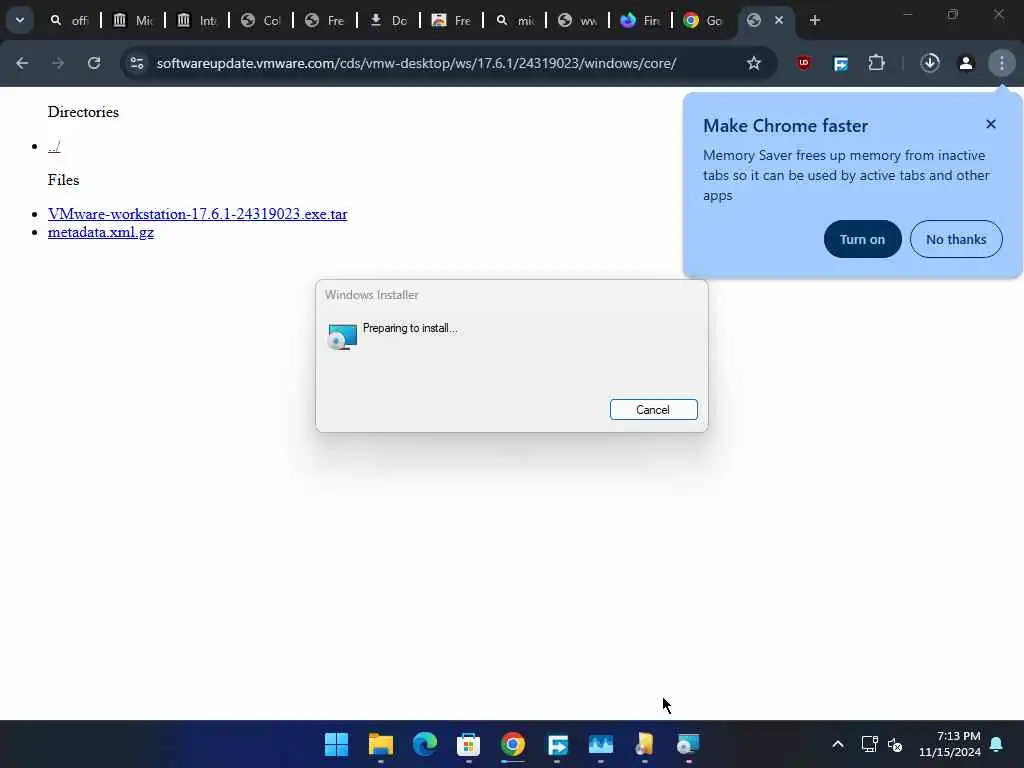Open Microsoft Store from taskbar

(x=468, y=744)
